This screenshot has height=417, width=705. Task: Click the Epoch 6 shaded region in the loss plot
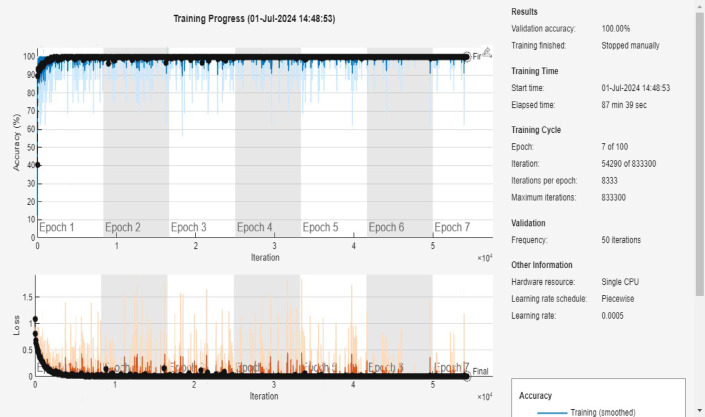tap(399, 326)
